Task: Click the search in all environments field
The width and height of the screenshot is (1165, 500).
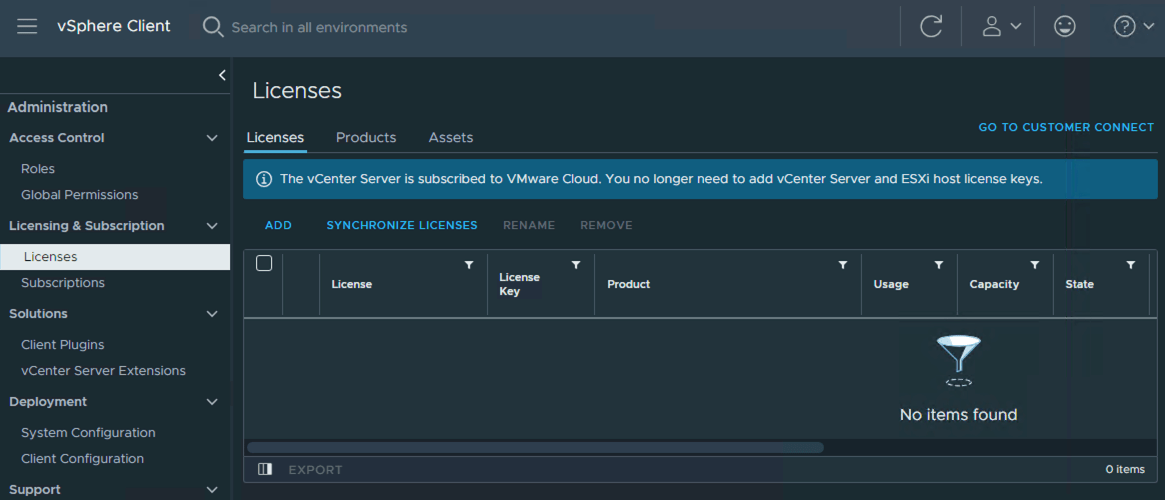Action: click(x=319, y=27)
